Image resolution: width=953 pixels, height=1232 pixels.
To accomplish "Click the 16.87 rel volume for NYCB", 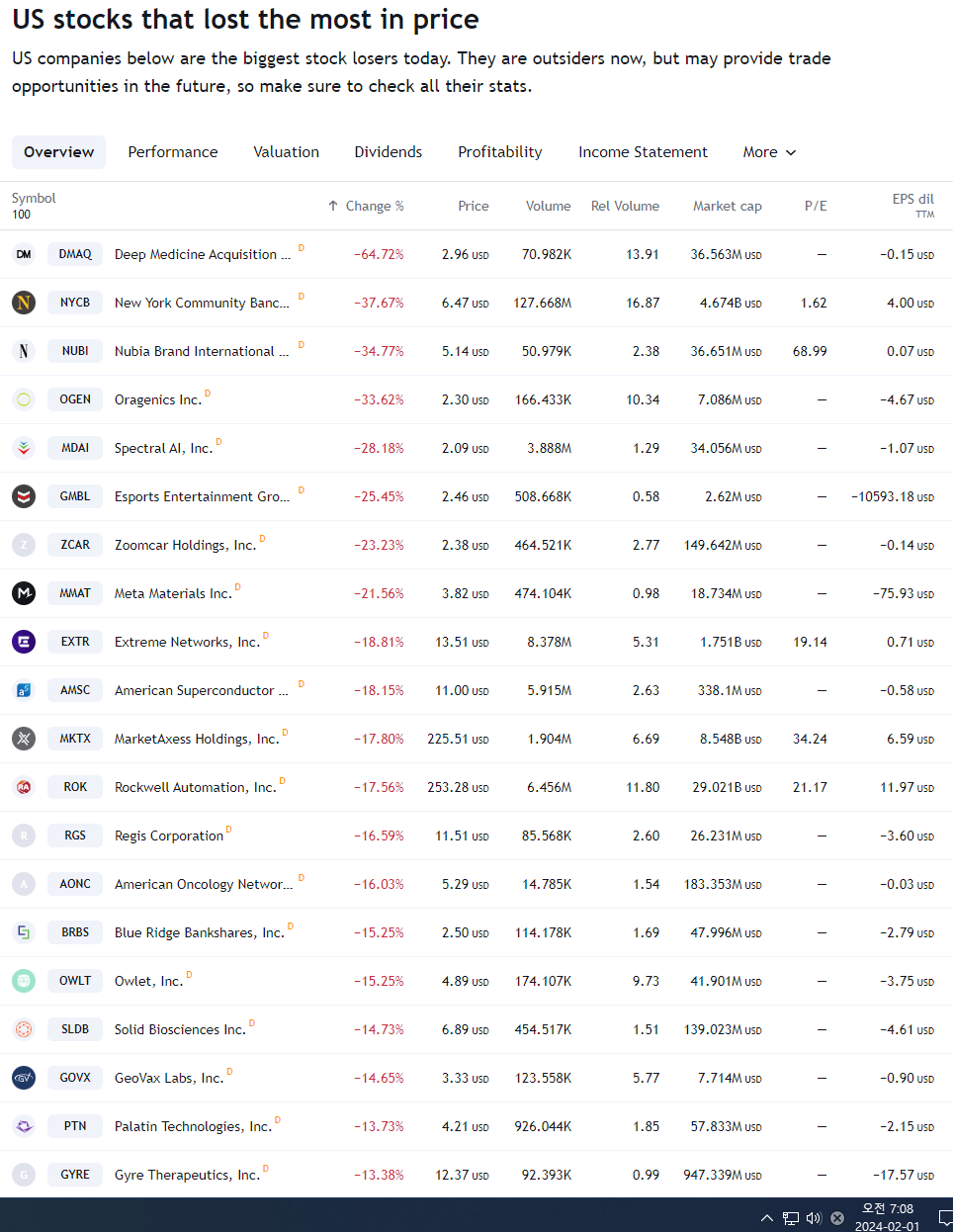I will coord(643,303).
